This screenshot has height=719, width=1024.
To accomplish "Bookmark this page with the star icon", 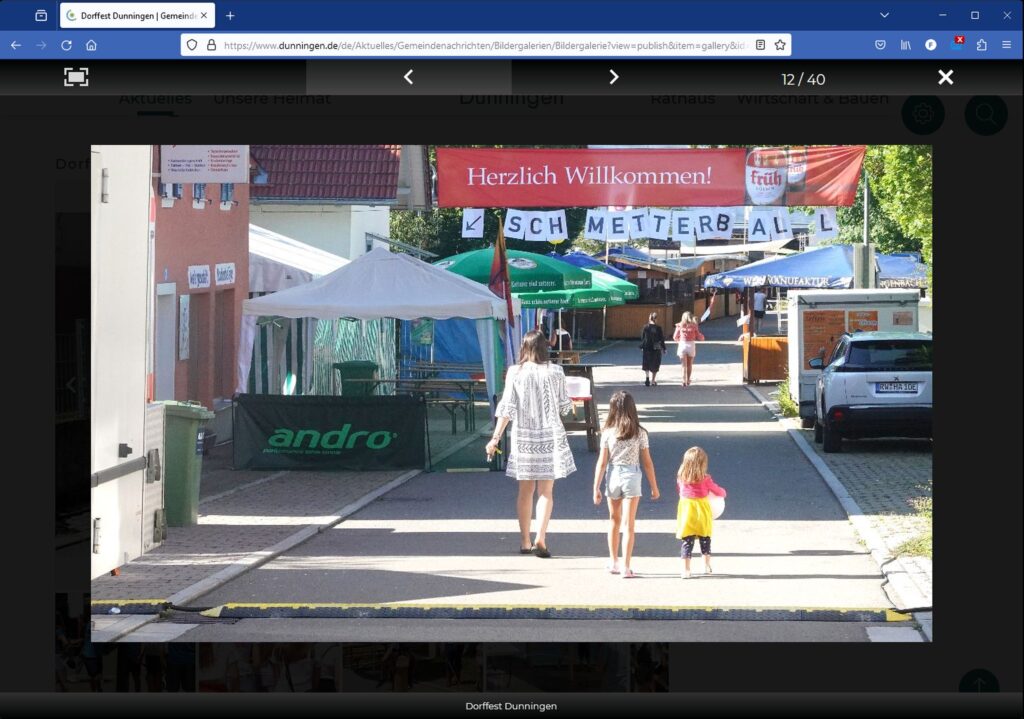I will tap(780, 45).
